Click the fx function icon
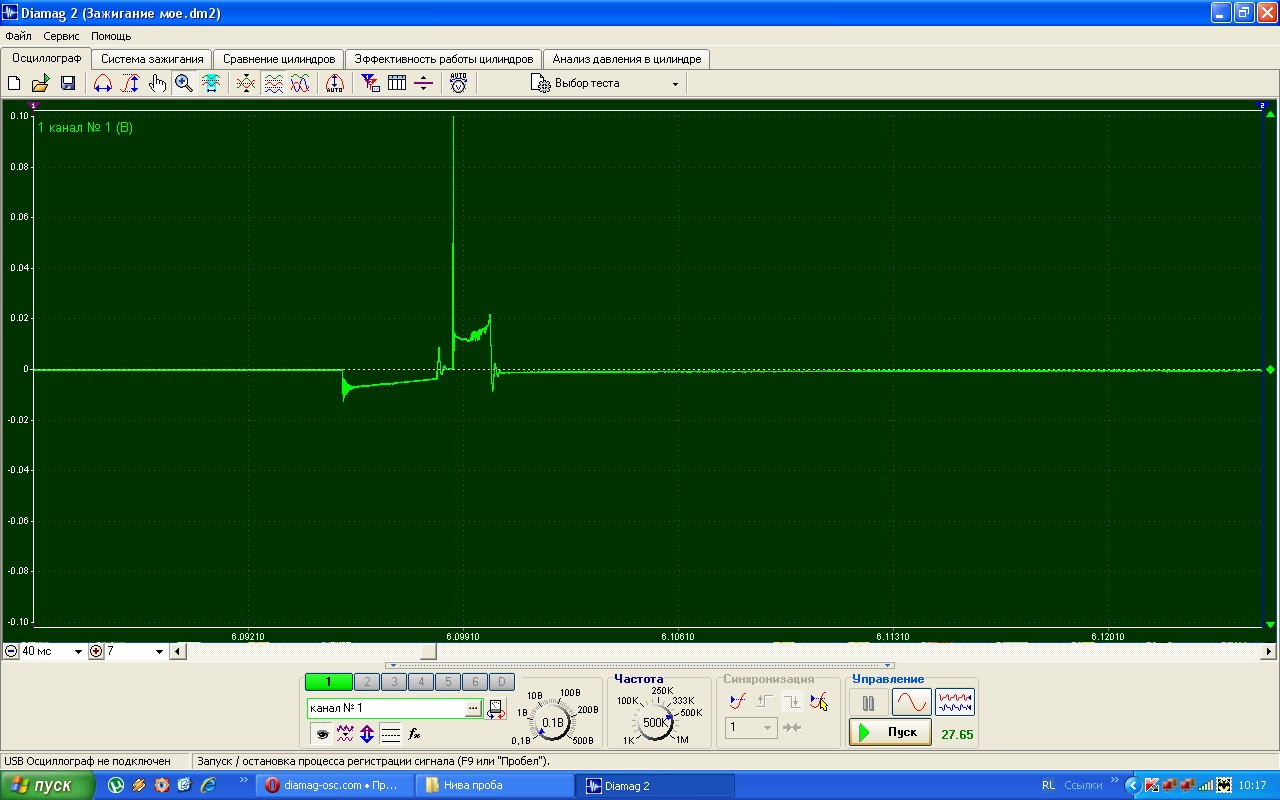The image size is (1280, 800). coord(413,734)
